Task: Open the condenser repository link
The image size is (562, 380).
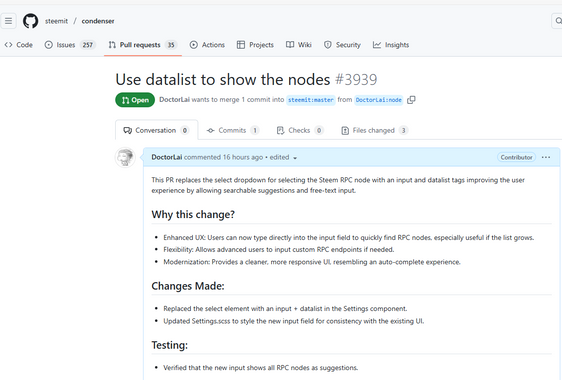Action: point(98,21)
